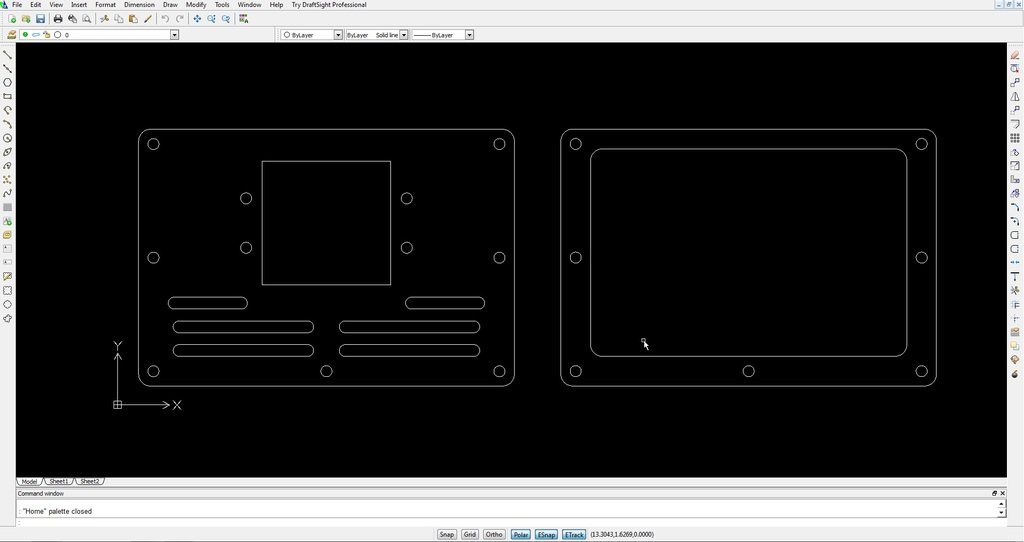
Task: Toggle ESnap in status bar
Action: coord(546,534)
